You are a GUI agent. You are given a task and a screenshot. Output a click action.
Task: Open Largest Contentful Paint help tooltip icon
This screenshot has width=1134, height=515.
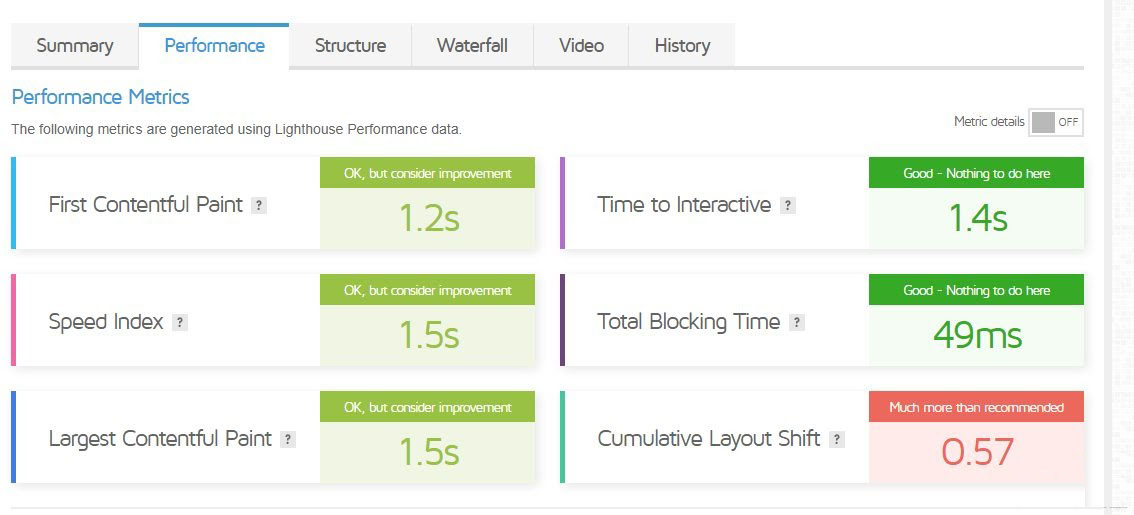pos(288,439)
